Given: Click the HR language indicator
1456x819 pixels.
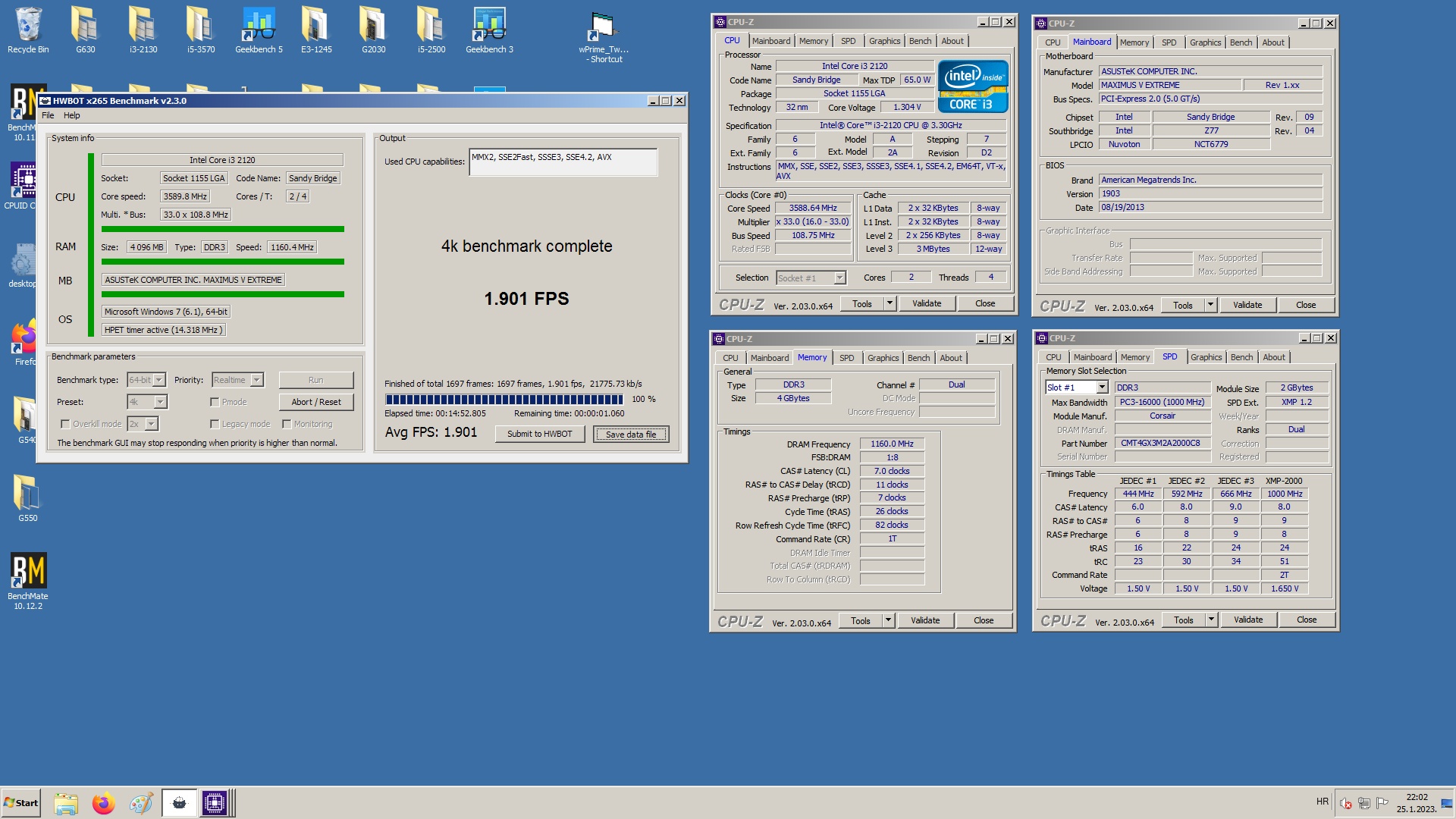Looking at the screenshot, I should (x=1323, y=802).
